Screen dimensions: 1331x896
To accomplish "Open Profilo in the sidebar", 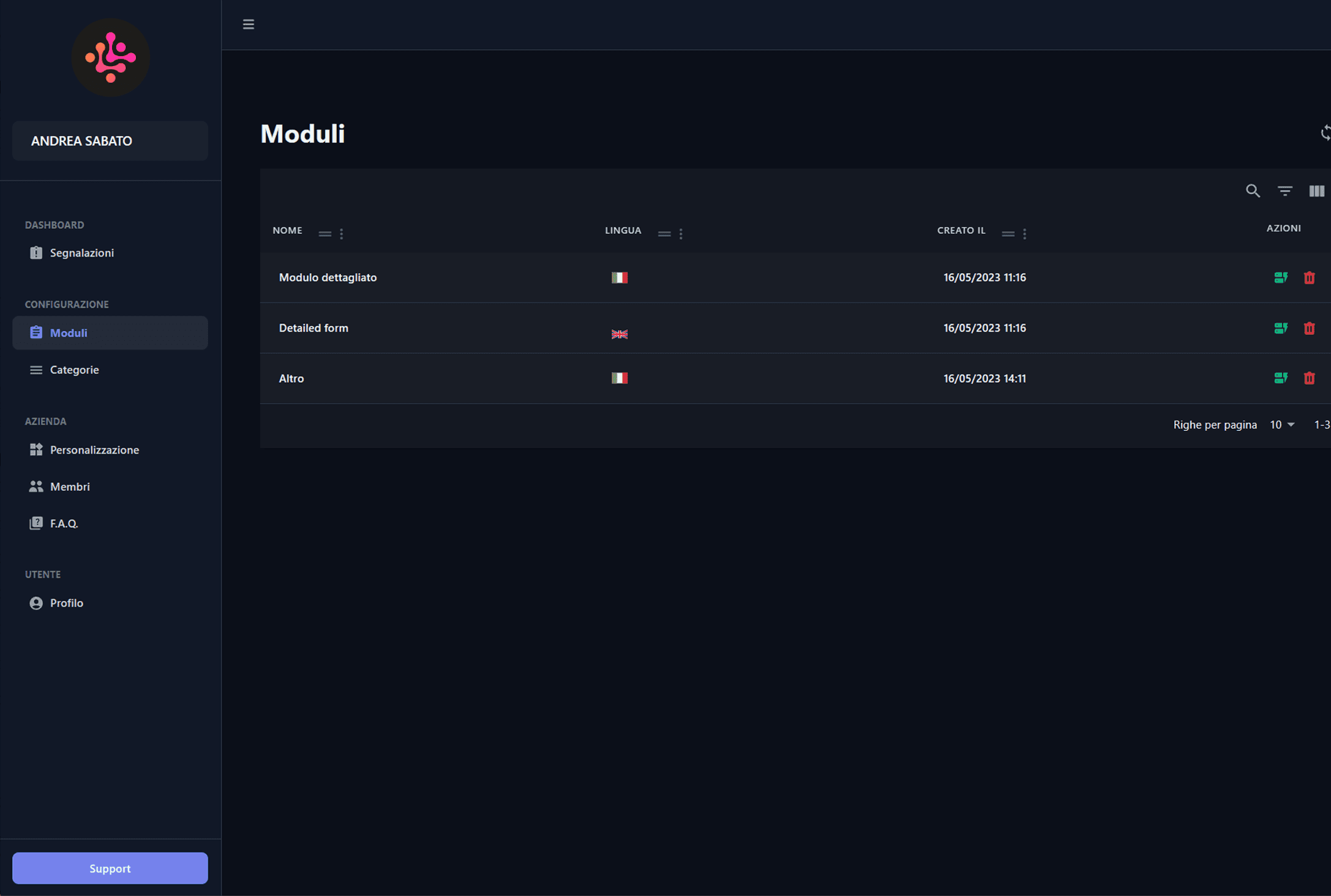I will pos(110,603).
